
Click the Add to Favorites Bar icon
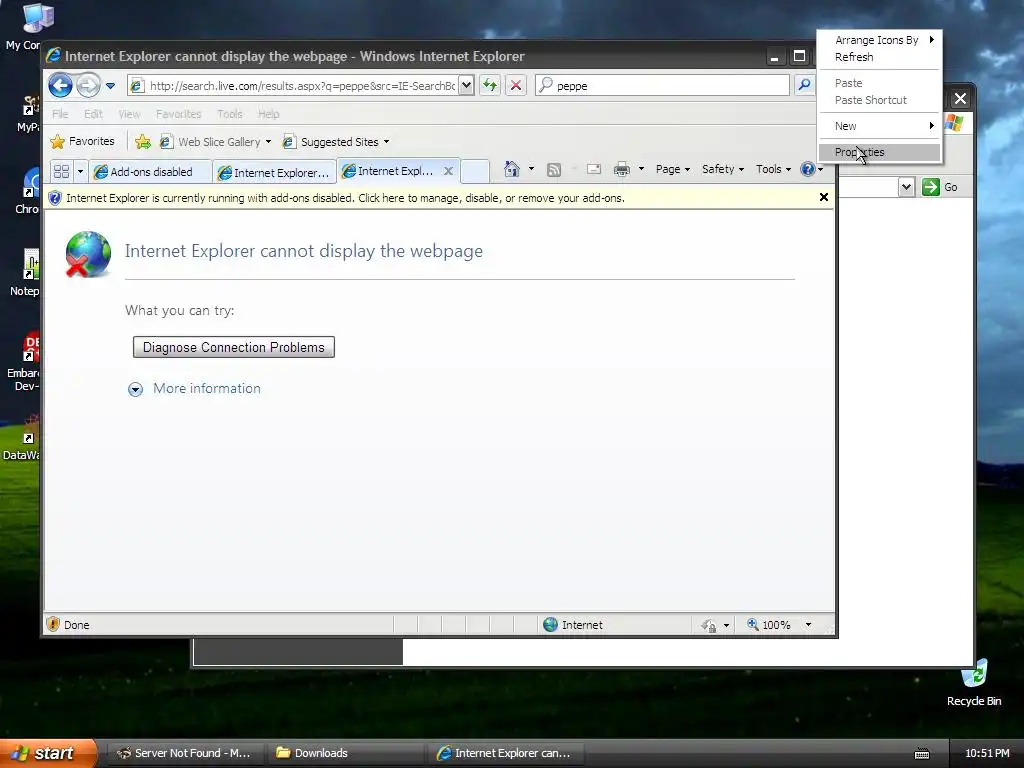(x=142, y=142)
